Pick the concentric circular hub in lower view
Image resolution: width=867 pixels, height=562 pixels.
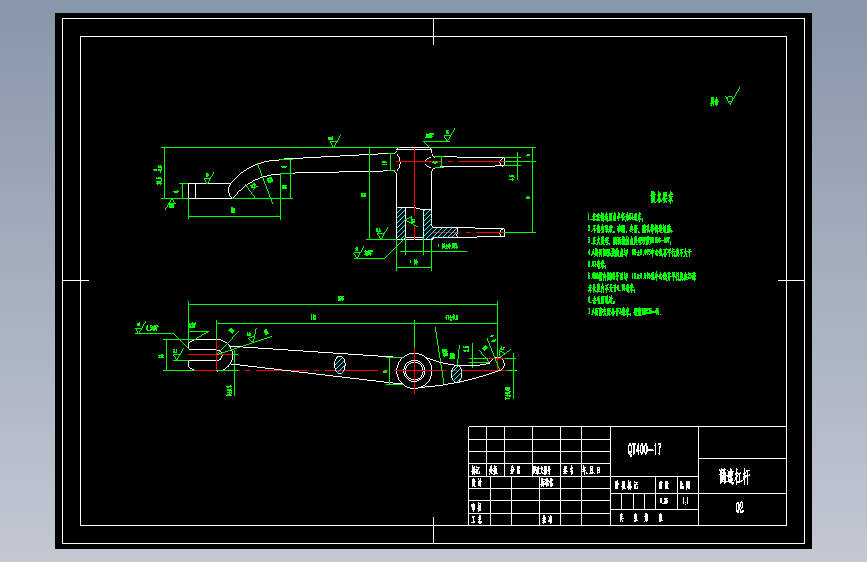[414, 371]
